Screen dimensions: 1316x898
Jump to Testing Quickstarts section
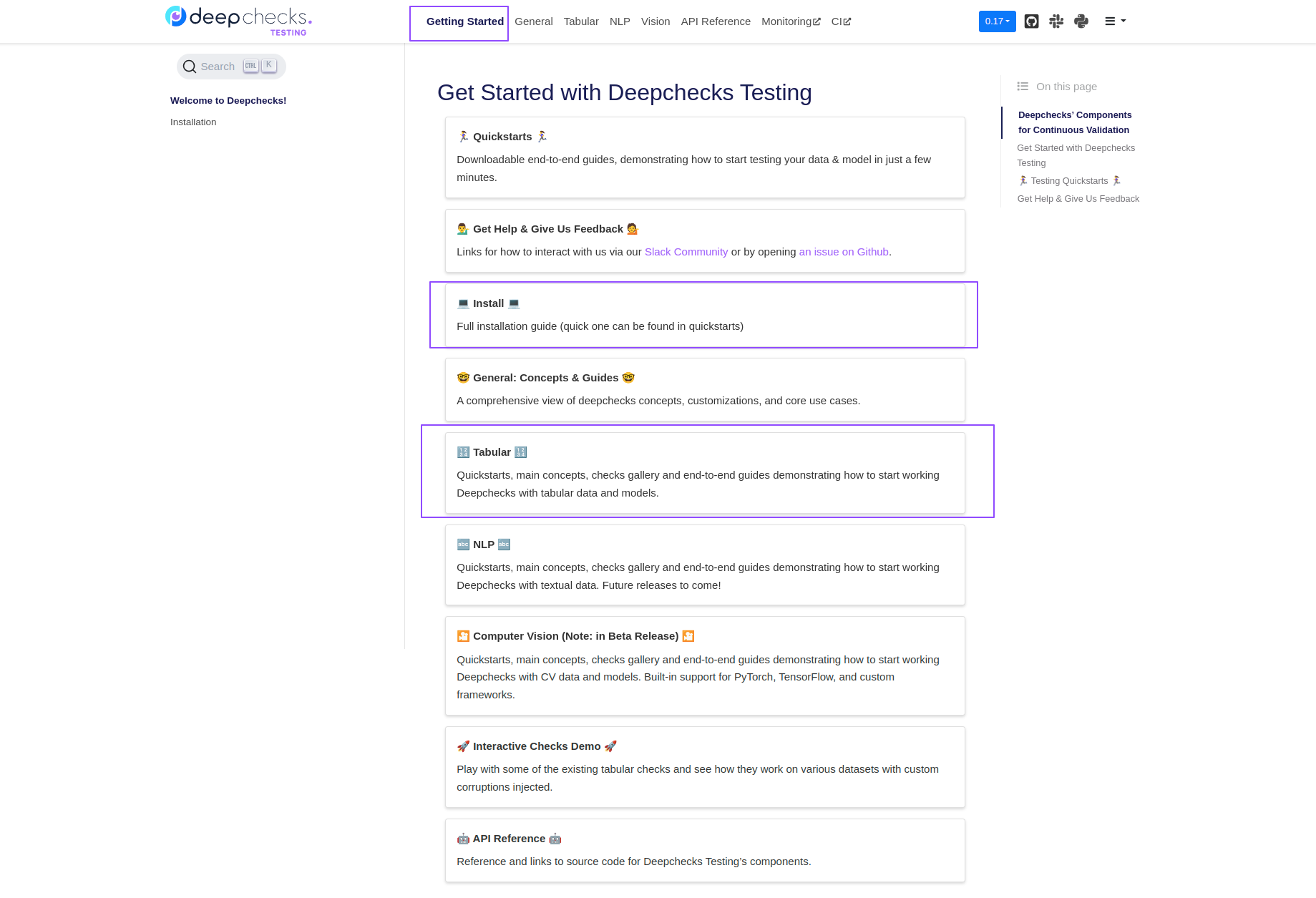[x=1069, y=181]
